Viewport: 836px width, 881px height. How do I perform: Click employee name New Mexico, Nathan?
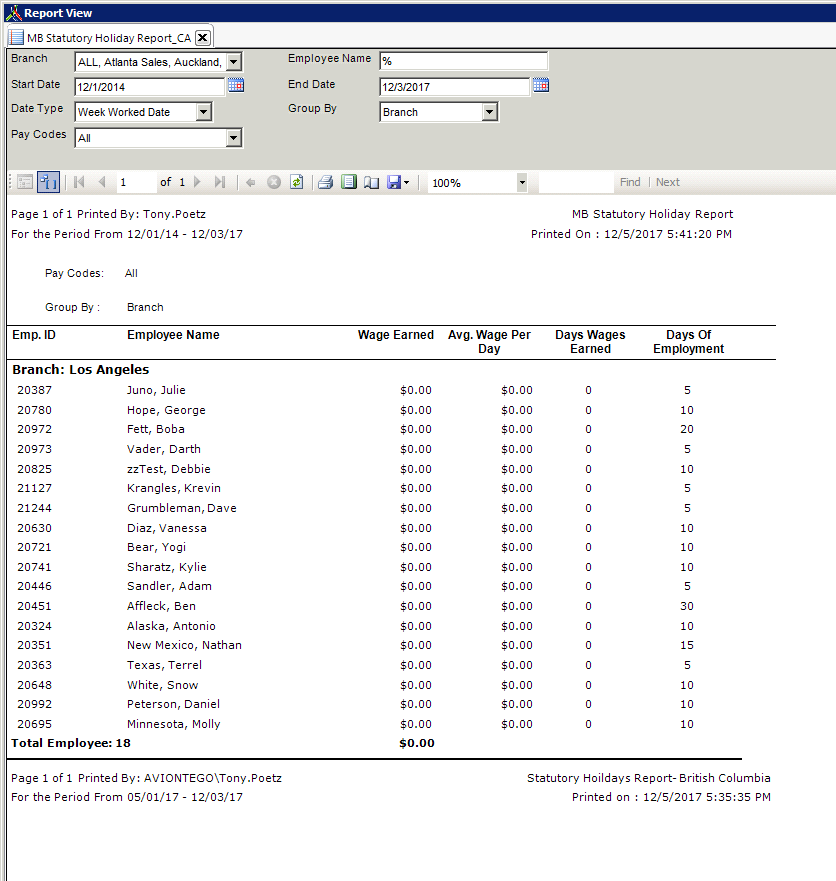tap(184, 645)
